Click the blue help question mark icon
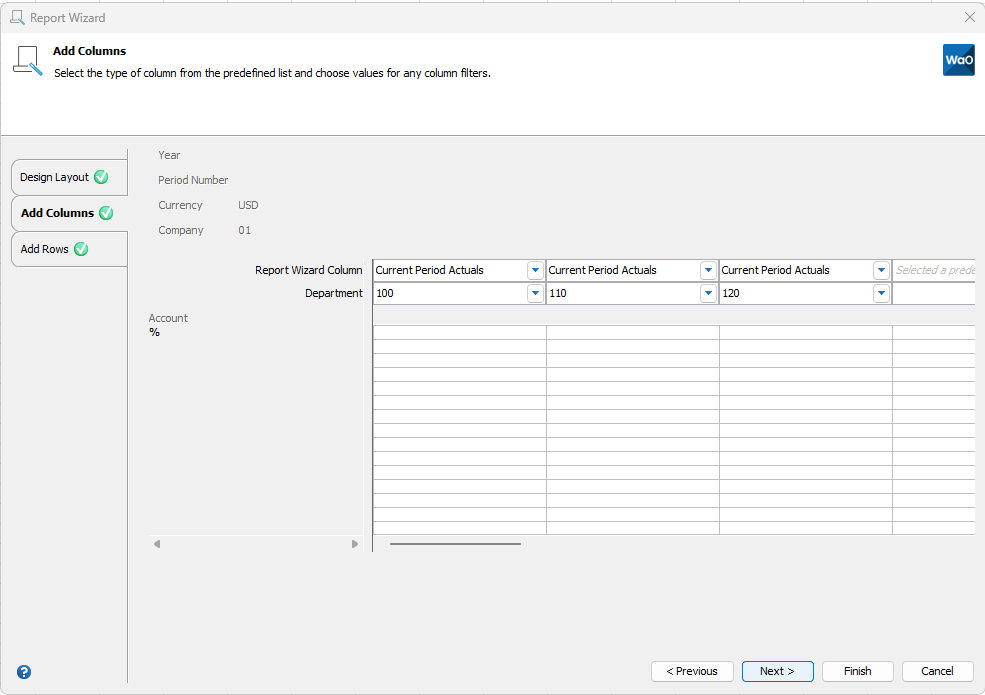The image size is (985, 695). (24, 672)
